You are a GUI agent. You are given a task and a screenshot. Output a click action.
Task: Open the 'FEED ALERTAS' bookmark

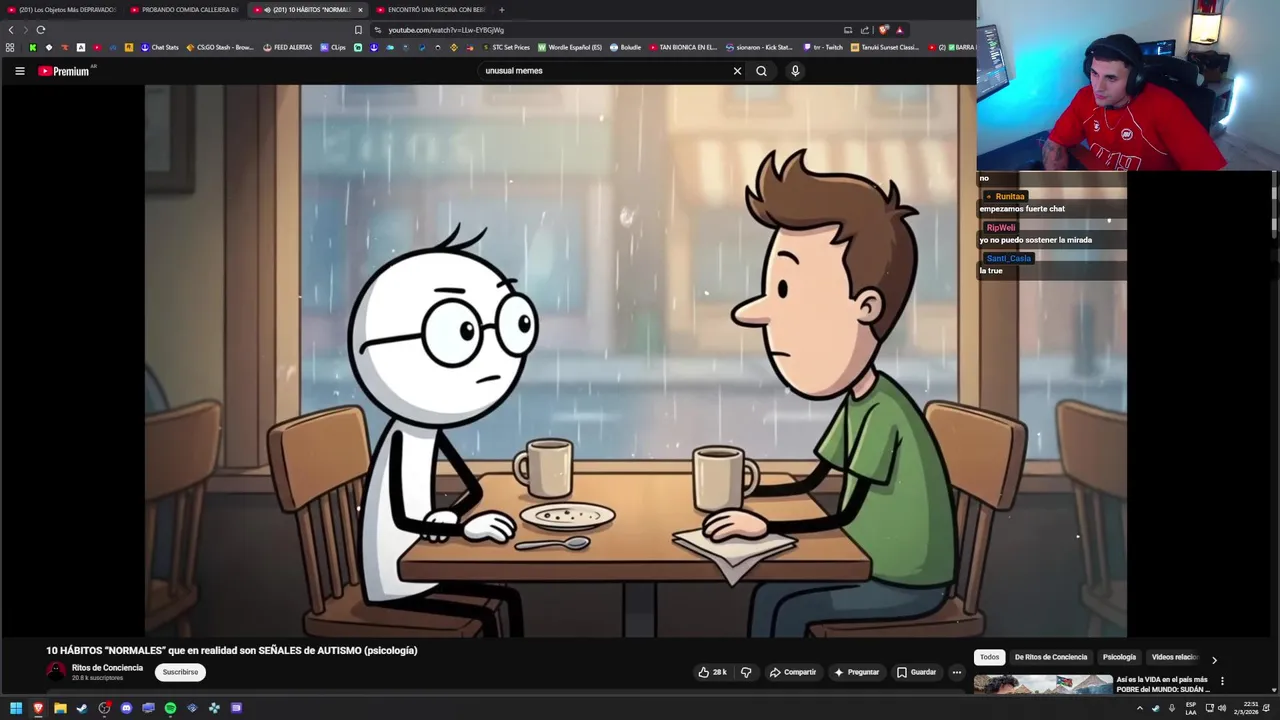pyautogui.click(x=288, y=47)
